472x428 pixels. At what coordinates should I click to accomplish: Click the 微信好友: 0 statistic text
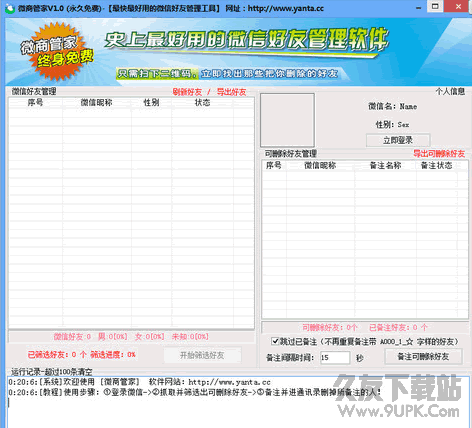72,337
